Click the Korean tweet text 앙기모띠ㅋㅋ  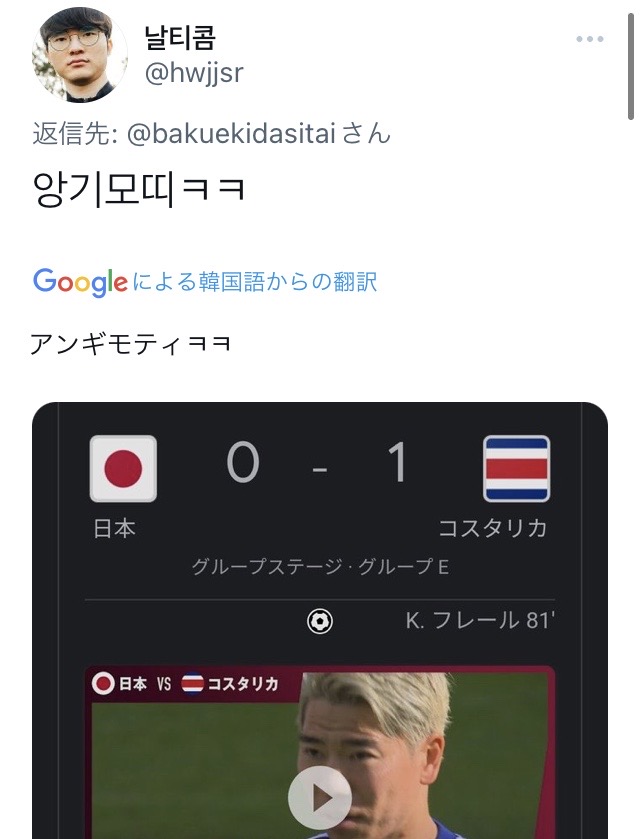coord(139,189)
